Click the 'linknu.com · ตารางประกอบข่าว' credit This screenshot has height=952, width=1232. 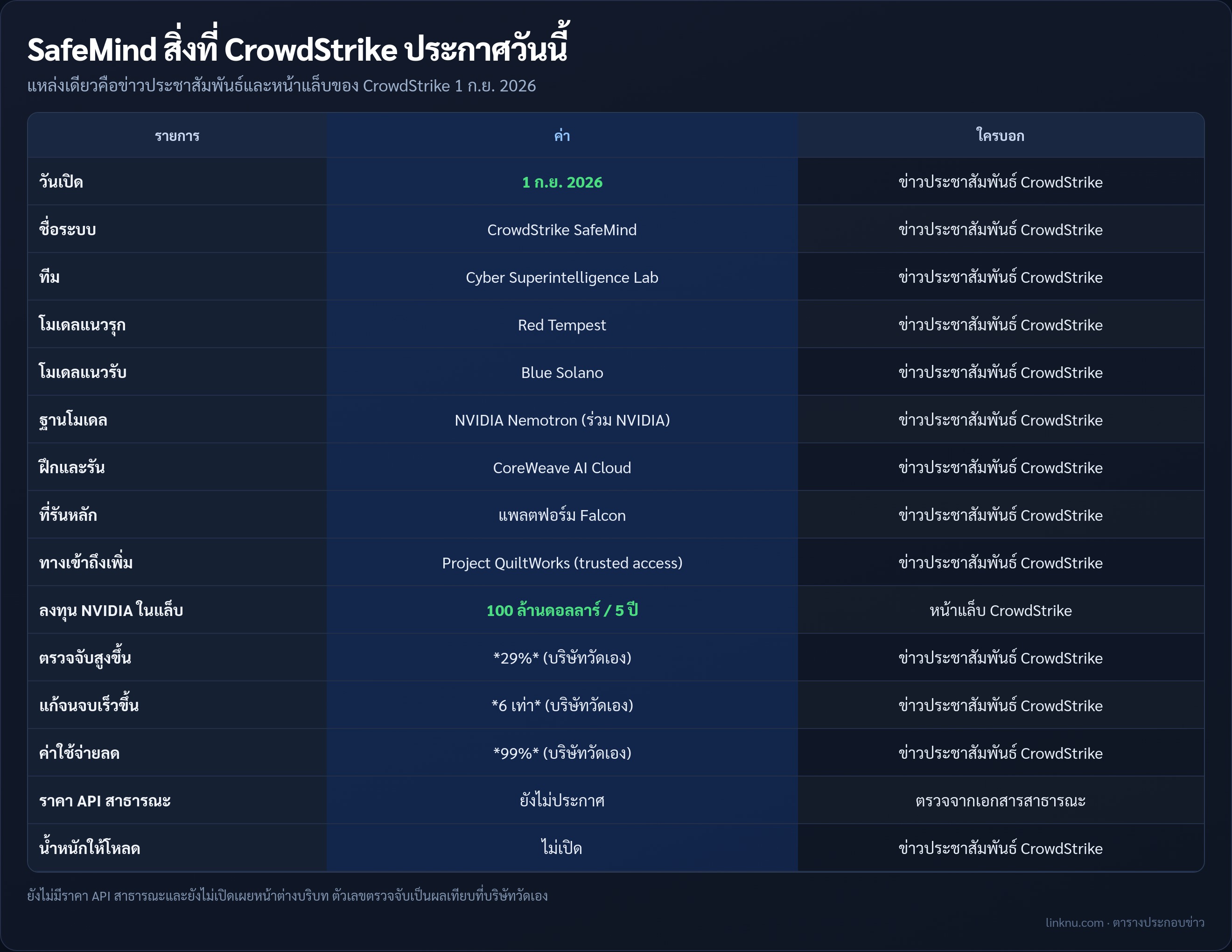1125,923
